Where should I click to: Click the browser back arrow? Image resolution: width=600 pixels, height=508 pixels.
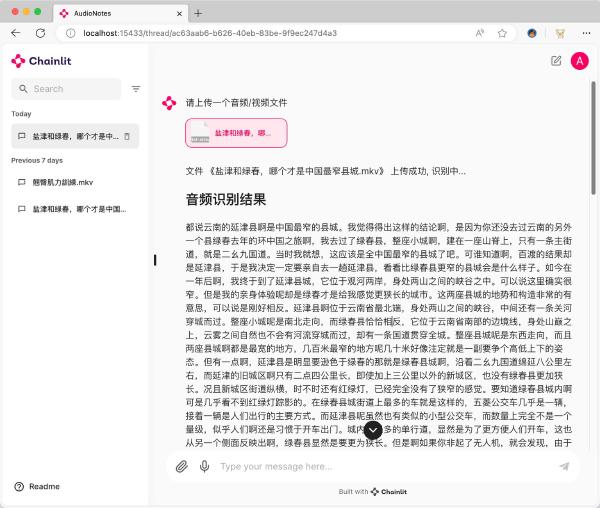[16, 33]
